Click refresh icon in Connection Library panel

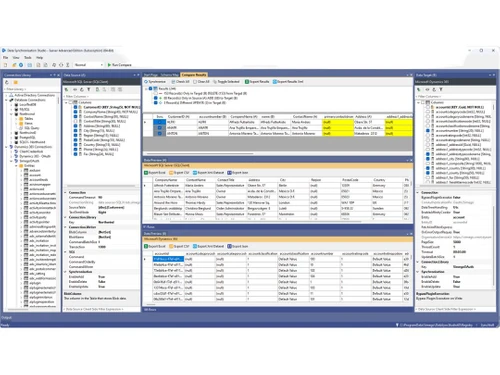tap(7, 82)
